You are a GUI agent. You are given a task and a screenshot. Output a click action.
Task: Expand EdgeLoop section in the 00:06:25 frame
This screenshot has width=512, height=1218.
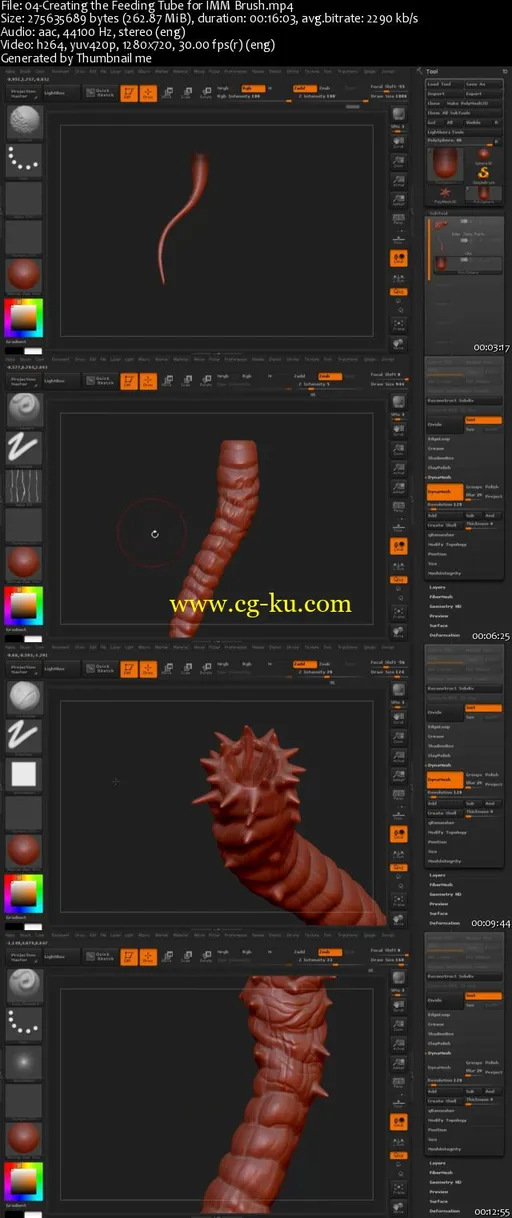tap(439, 438)
